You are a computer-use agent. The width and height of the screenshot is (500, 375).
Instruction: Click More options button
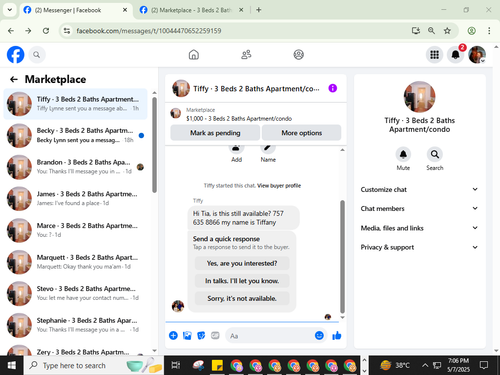[x=301, y=133]
